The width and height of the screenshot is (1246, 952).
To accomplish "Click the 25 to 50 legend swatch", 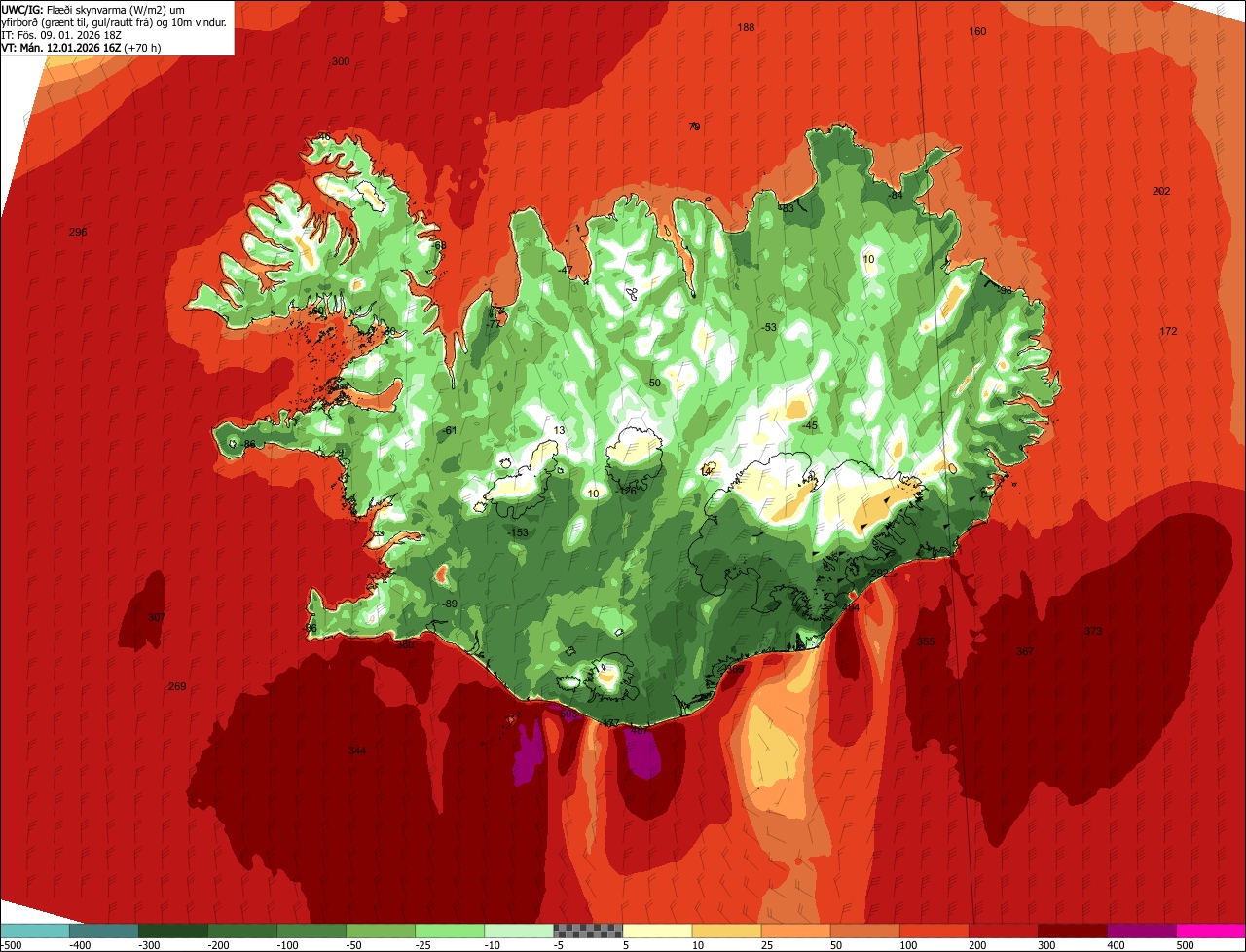I will click(x=794, y=931).
